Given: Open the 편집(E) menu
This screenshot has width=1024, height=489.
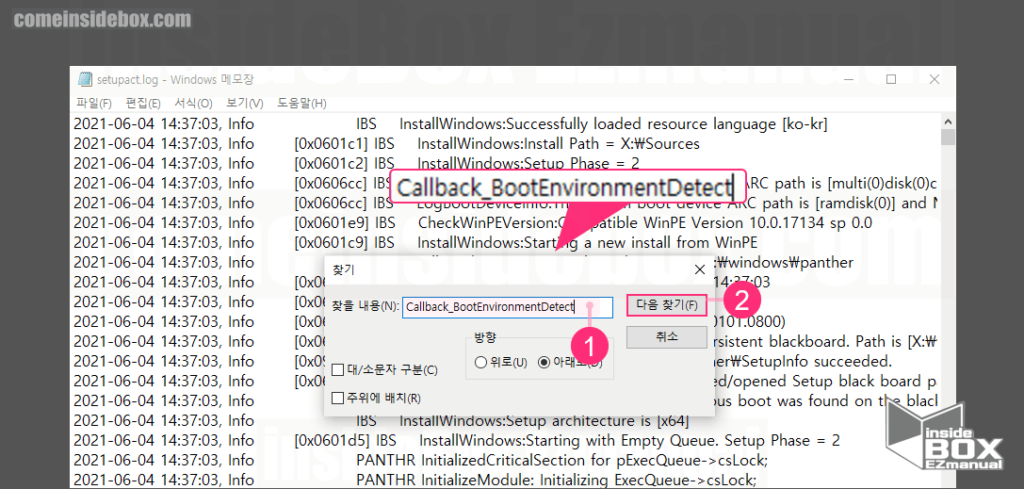Looking at the screenshot, I should (142, 103).
